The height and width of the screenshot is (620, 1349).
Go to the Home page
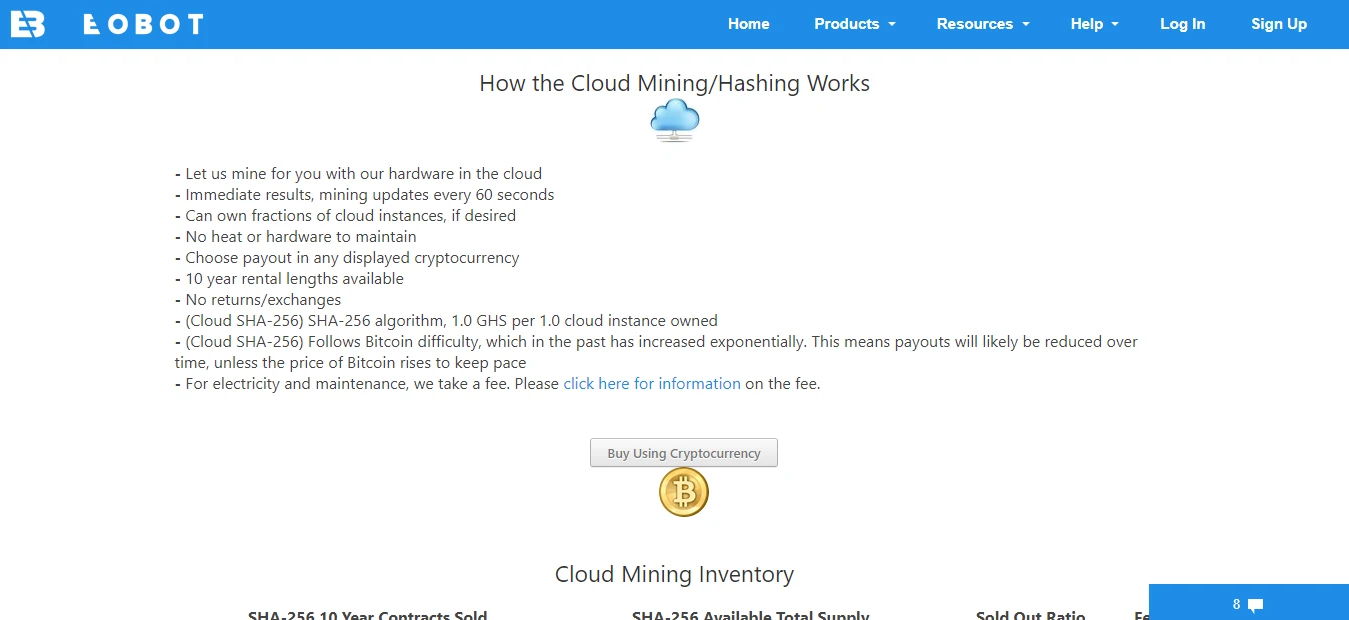[x=748, y=24]
